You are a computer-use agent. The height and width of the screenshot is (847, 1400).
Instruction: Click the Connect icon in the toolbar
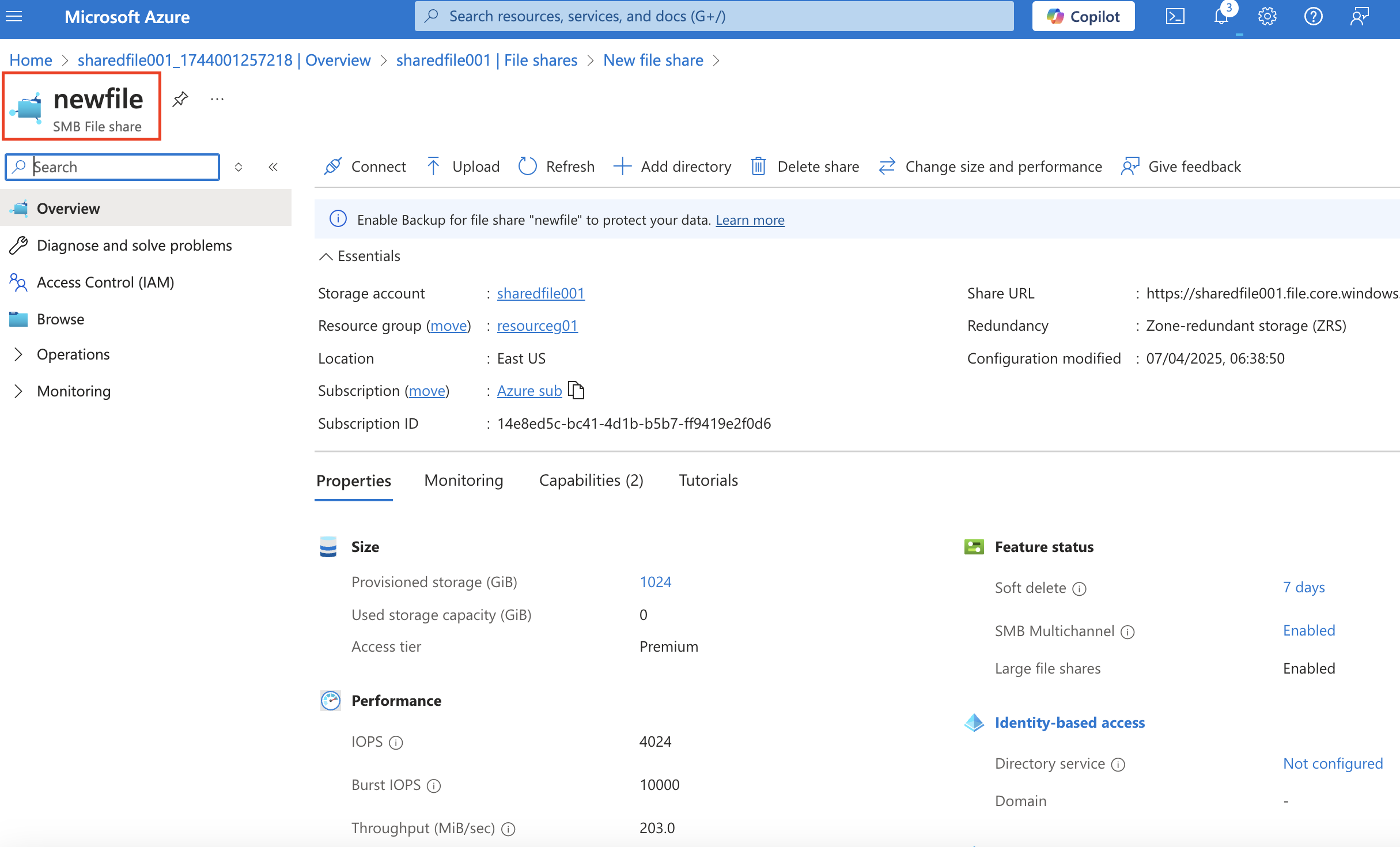tap(333, 167)
